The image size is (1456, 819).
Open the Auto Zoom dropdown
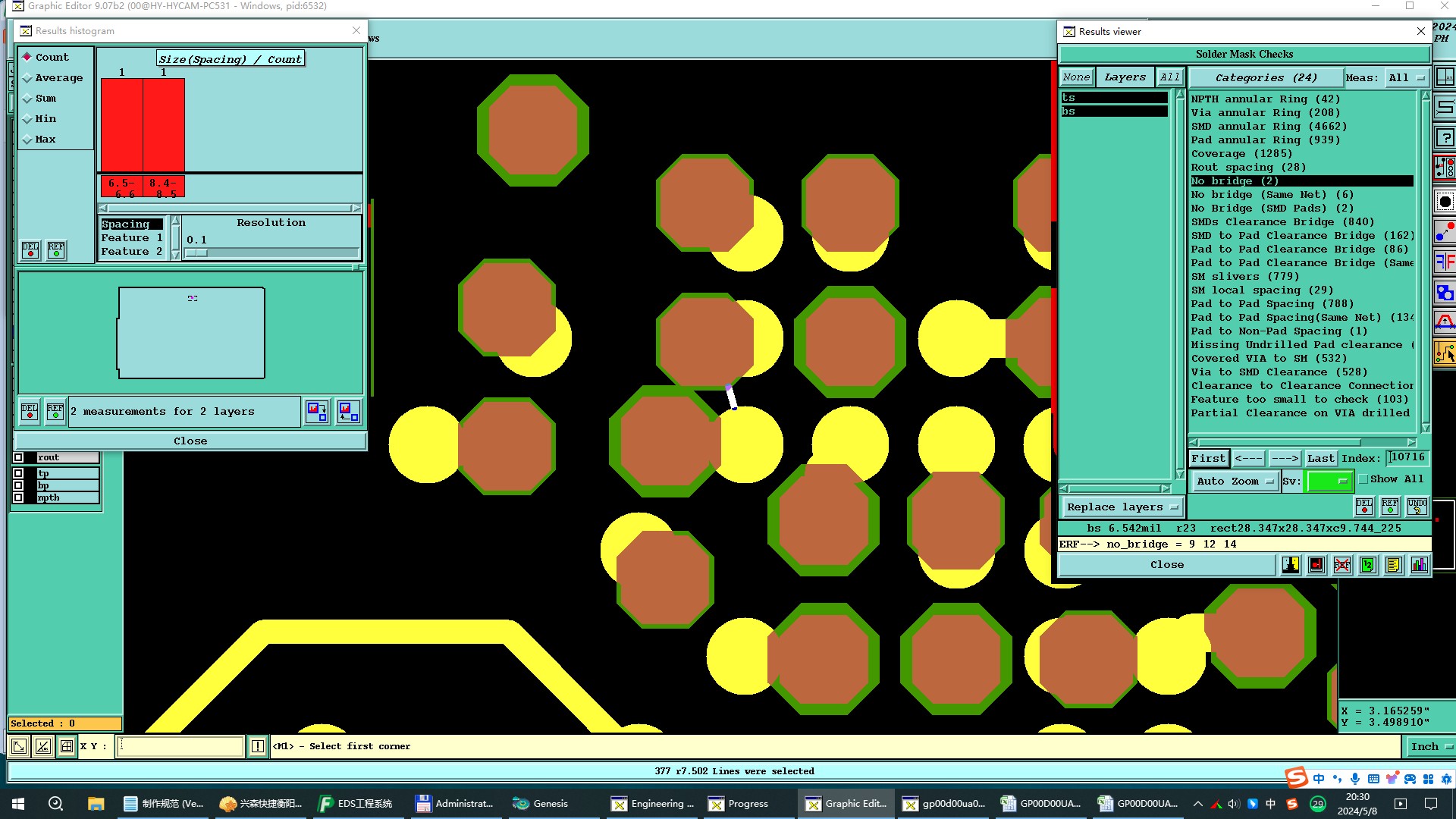1236,482
